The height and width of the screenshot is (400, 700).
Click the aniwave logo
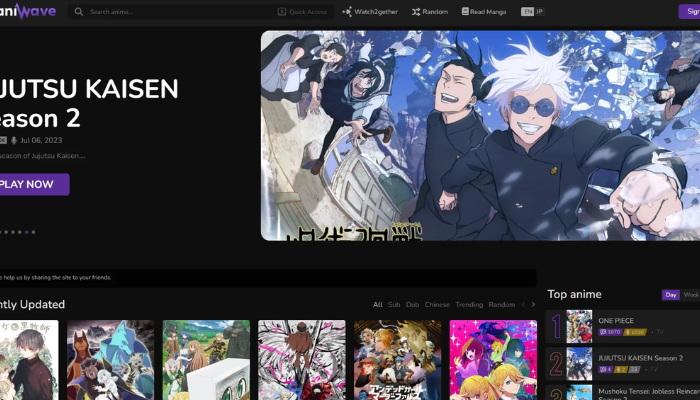[28, 11]
